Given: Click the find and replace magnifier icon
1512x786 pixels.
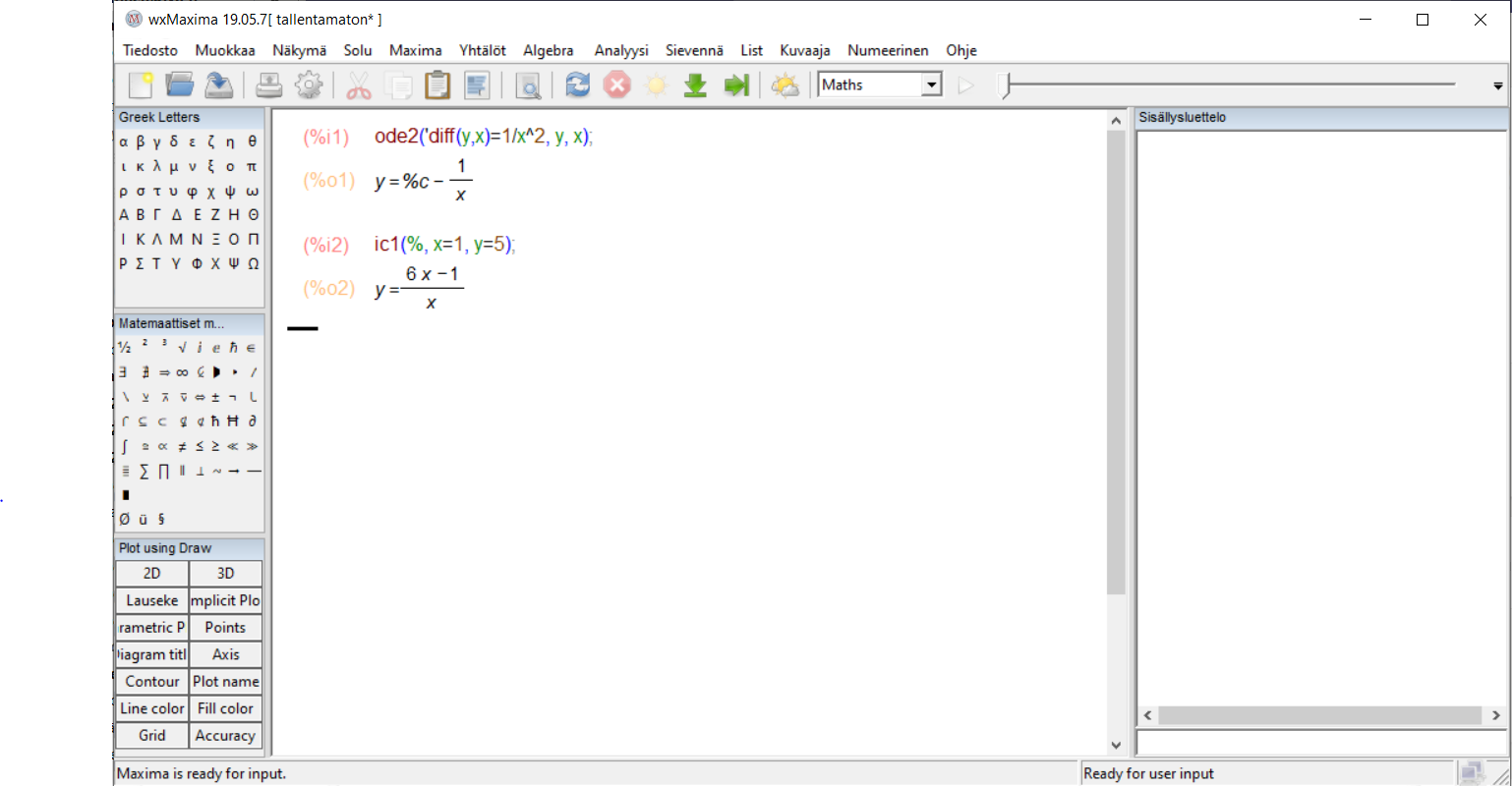Looking at the screenshot, I should (x=528, y=86).
